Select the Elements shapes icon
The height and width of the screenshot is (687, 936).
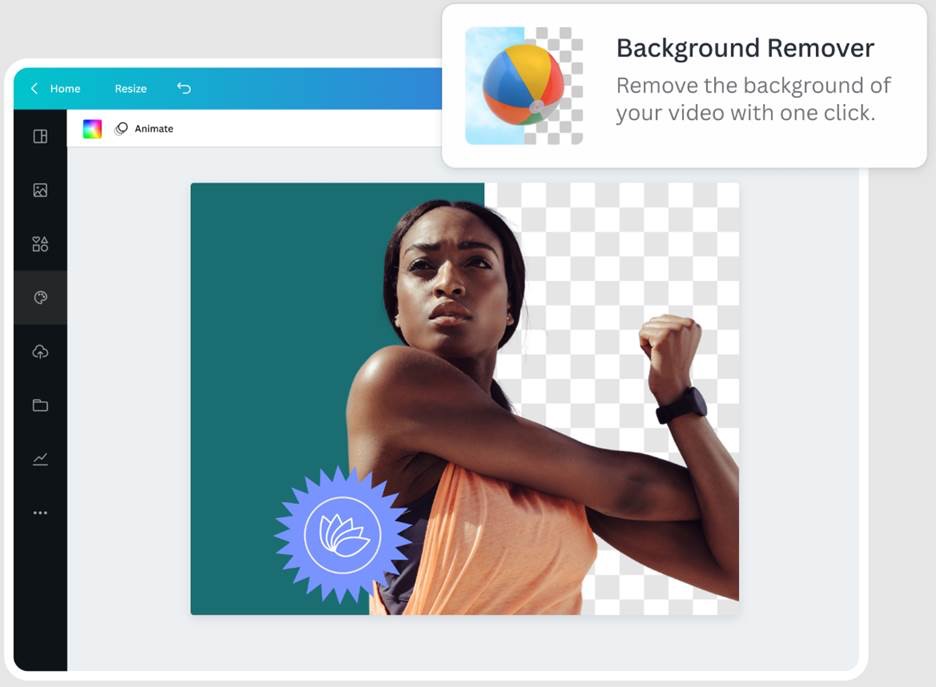coord(40,243)
